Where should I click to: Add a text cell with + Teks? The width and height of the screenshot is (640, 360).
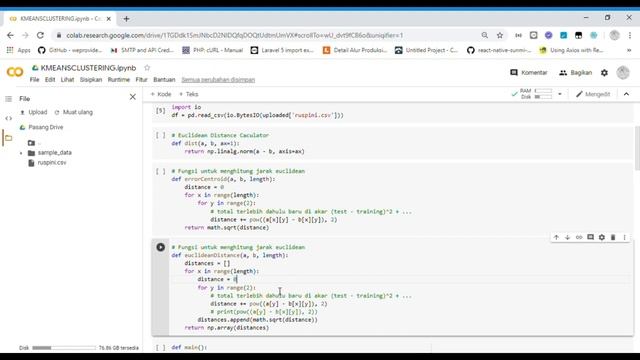point(189,94)
